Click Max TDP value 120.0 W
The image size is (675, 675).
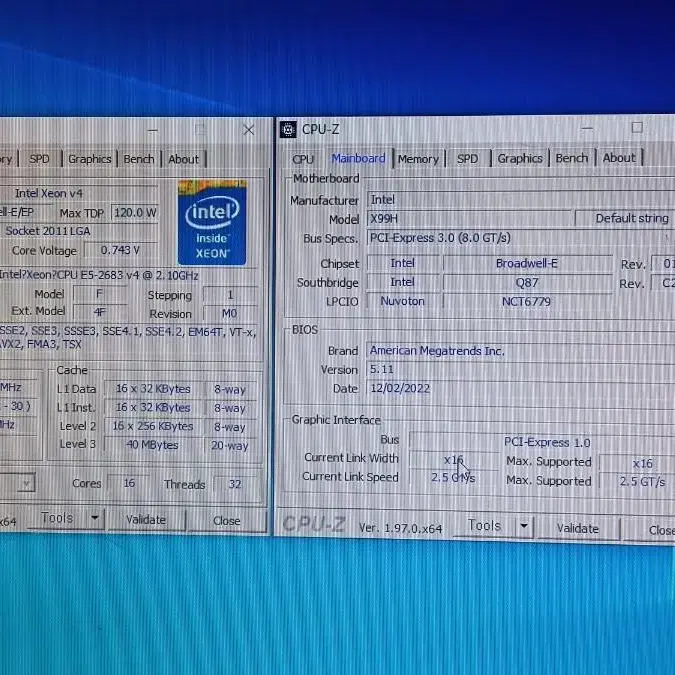coord(135,213)
